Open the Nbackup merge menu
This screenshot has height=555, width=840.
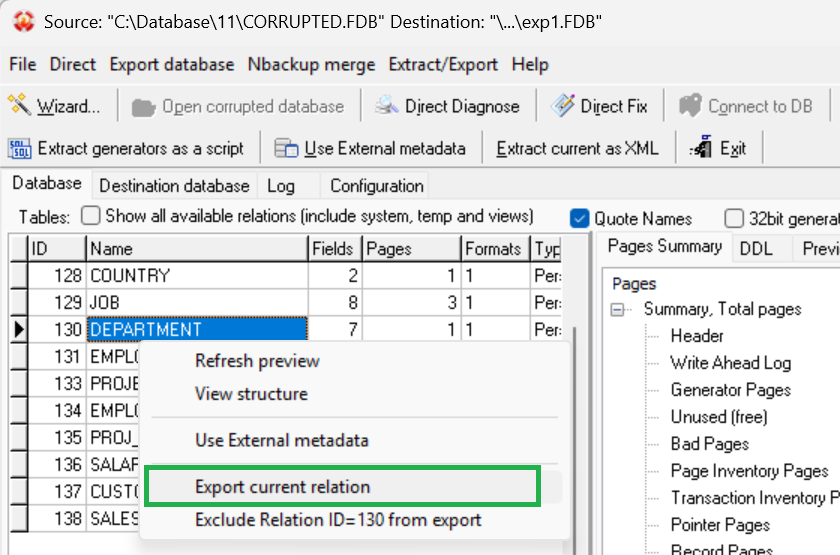click(x=311, y=64)
